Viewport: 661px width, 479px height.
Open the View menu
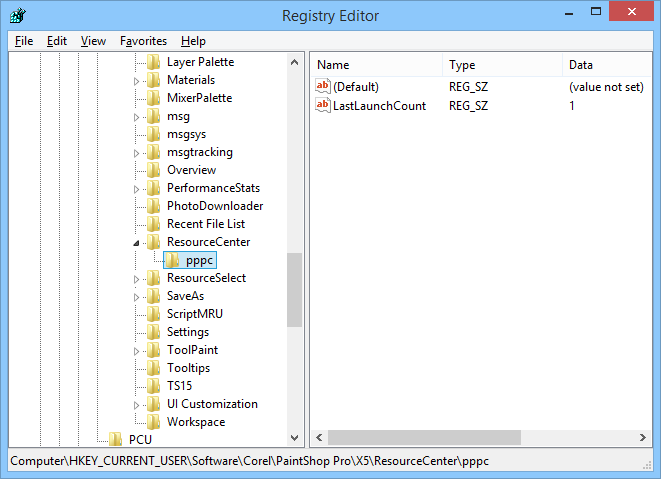click(93, 41)
